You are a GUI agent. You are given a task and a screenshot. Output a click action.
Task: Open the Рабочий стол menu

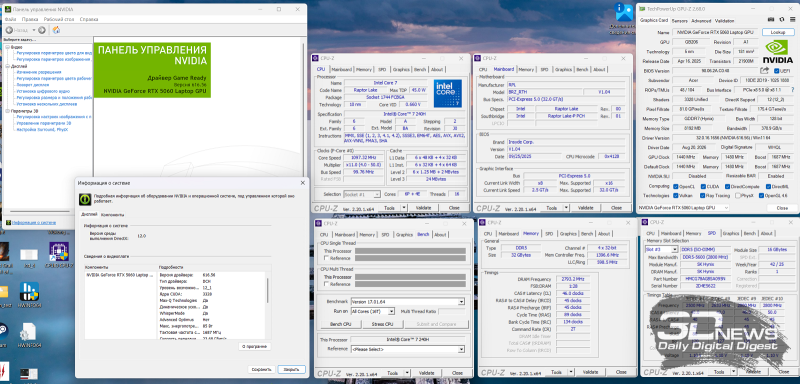click(x=59, y=19)
